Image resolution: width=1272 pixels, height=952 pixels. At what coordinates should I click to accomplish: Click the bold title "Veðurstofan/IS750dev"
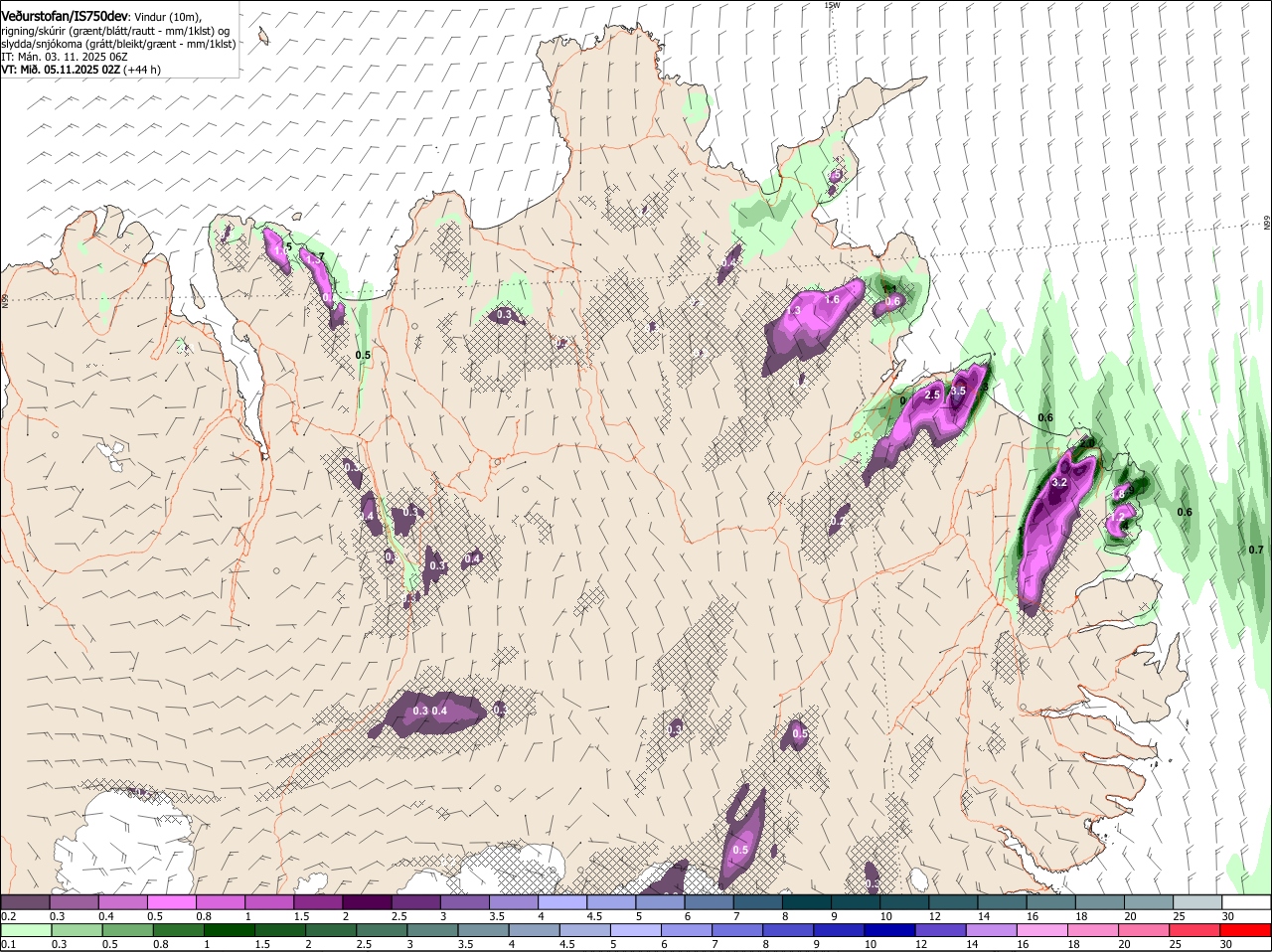click(x=65, y=17)
